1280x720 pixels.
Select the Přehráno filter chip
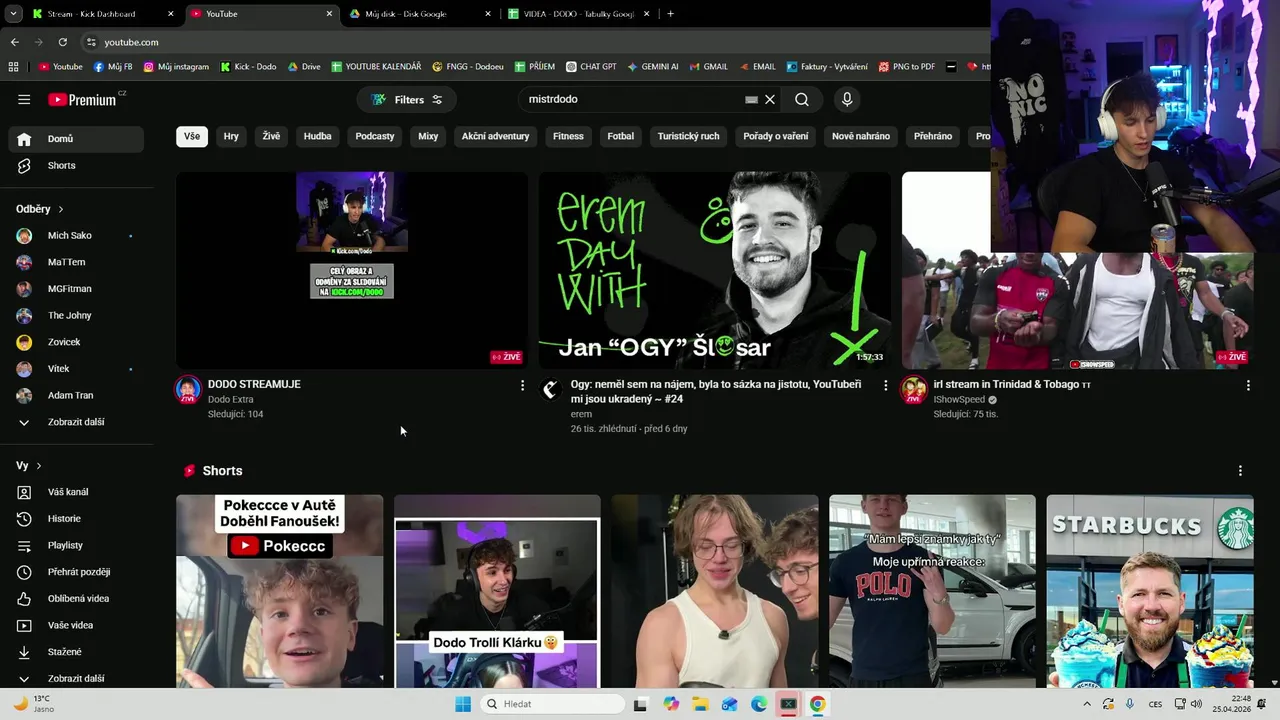[933, 136]
